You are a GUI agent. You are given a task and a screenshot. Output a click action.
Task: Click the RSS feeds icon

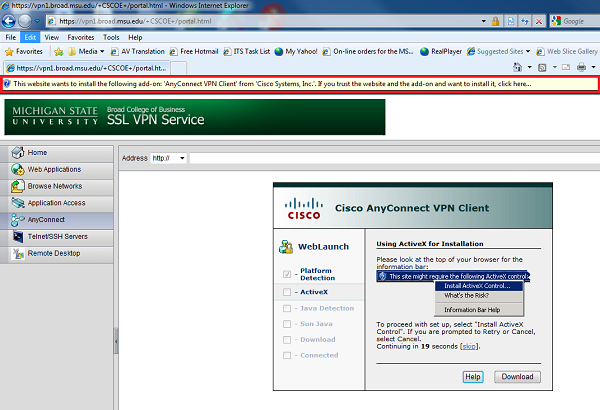tap(542, 67)
